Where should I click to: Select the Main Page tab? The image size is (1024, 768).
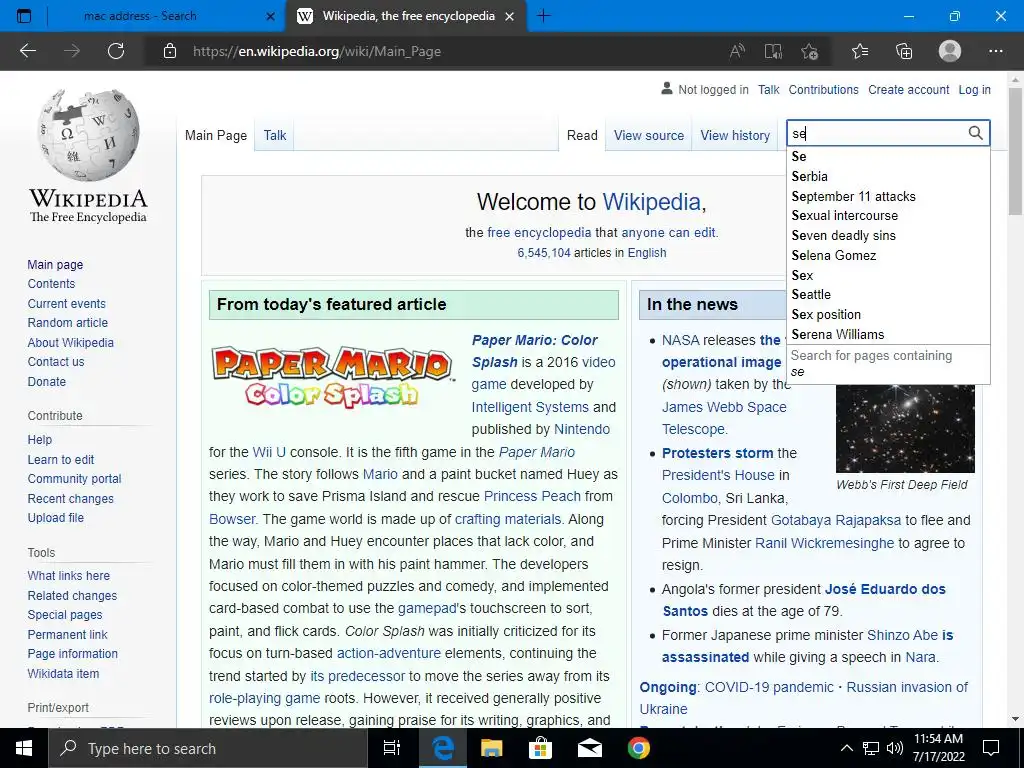(216, 135)
